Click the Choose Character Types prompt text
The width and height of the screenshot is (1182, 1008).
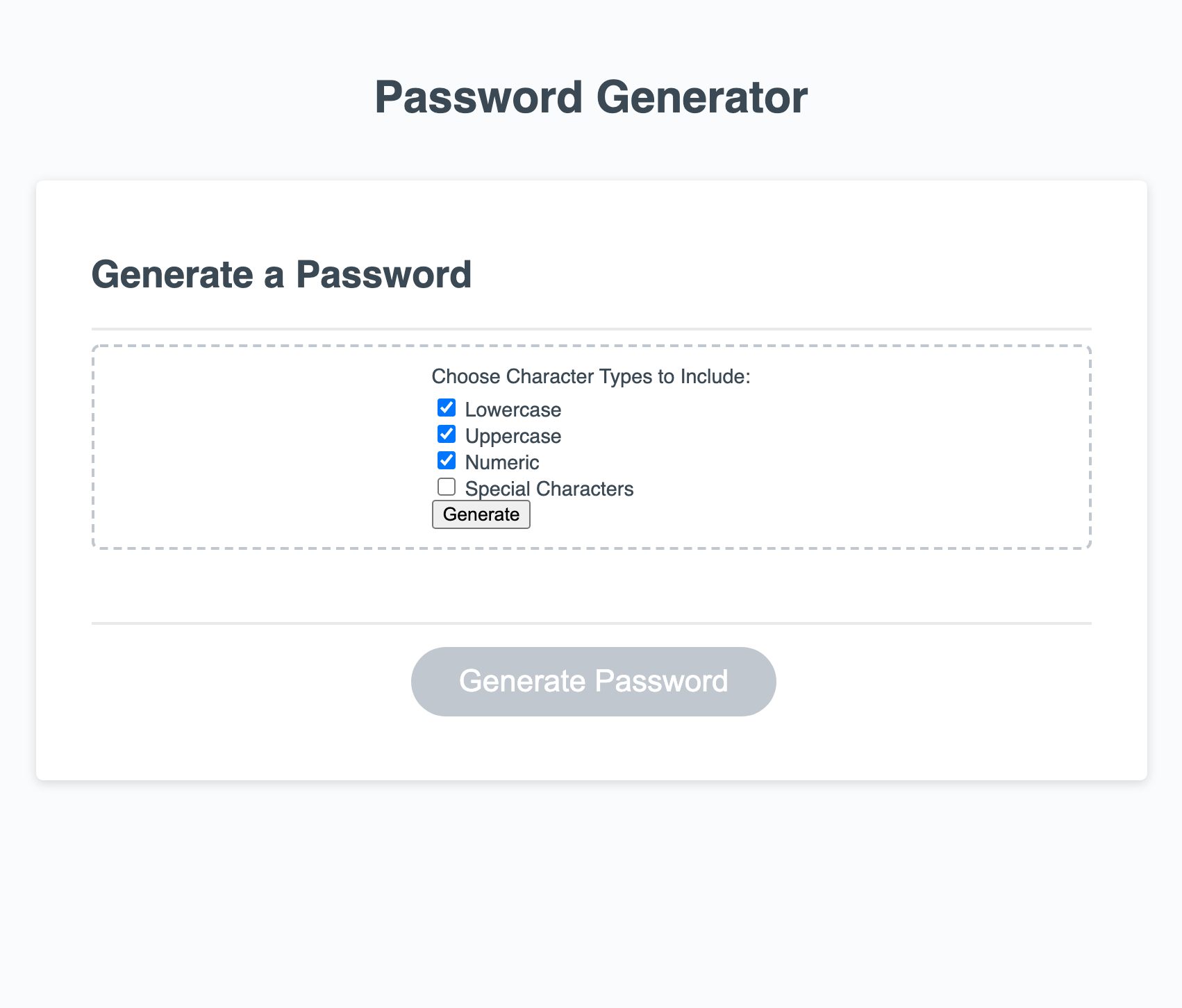pyautogui.click(x=591, y=376)
